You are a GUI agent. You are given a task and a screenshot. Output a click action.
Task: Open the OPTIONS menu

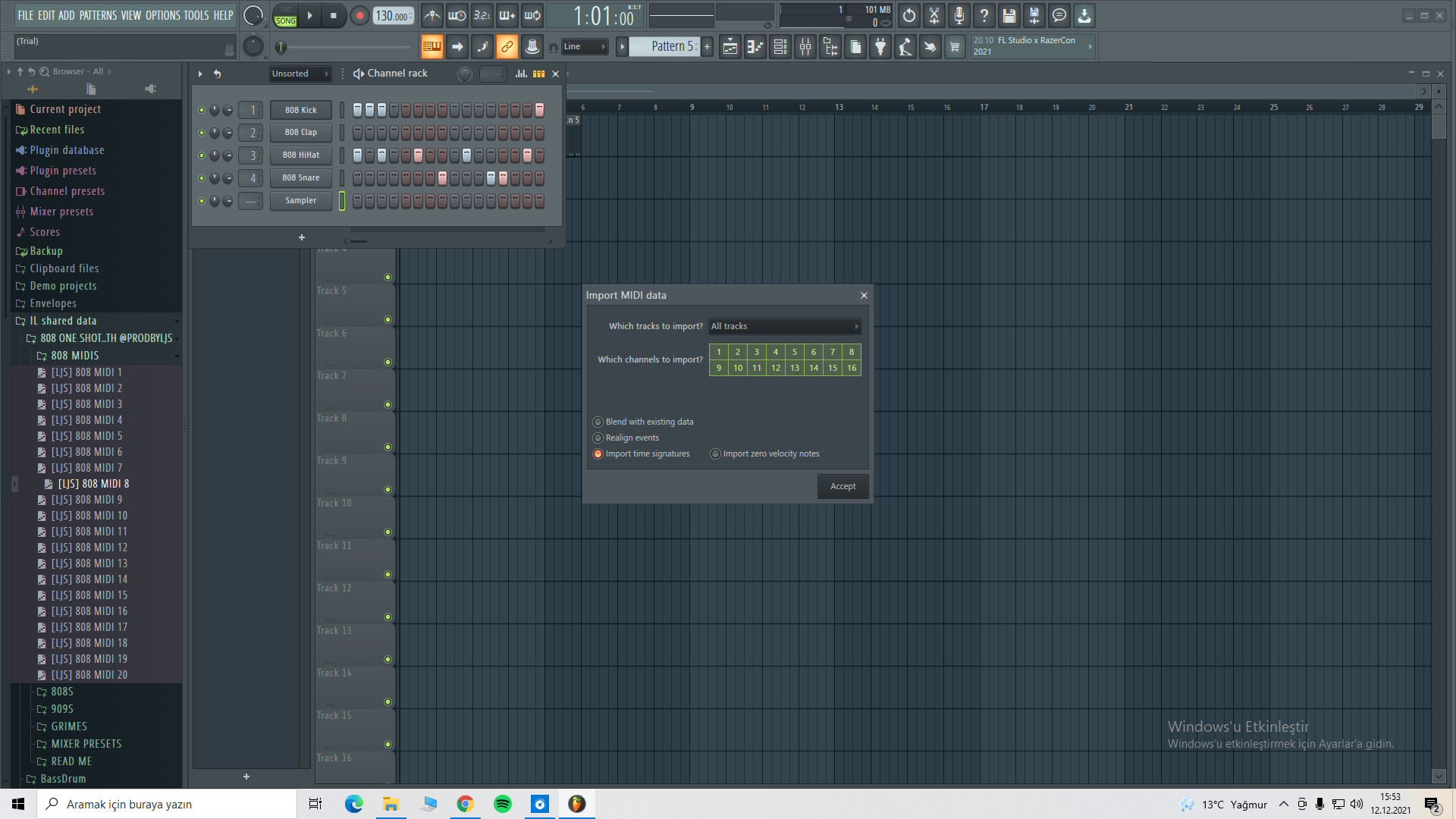click(163, 15)
